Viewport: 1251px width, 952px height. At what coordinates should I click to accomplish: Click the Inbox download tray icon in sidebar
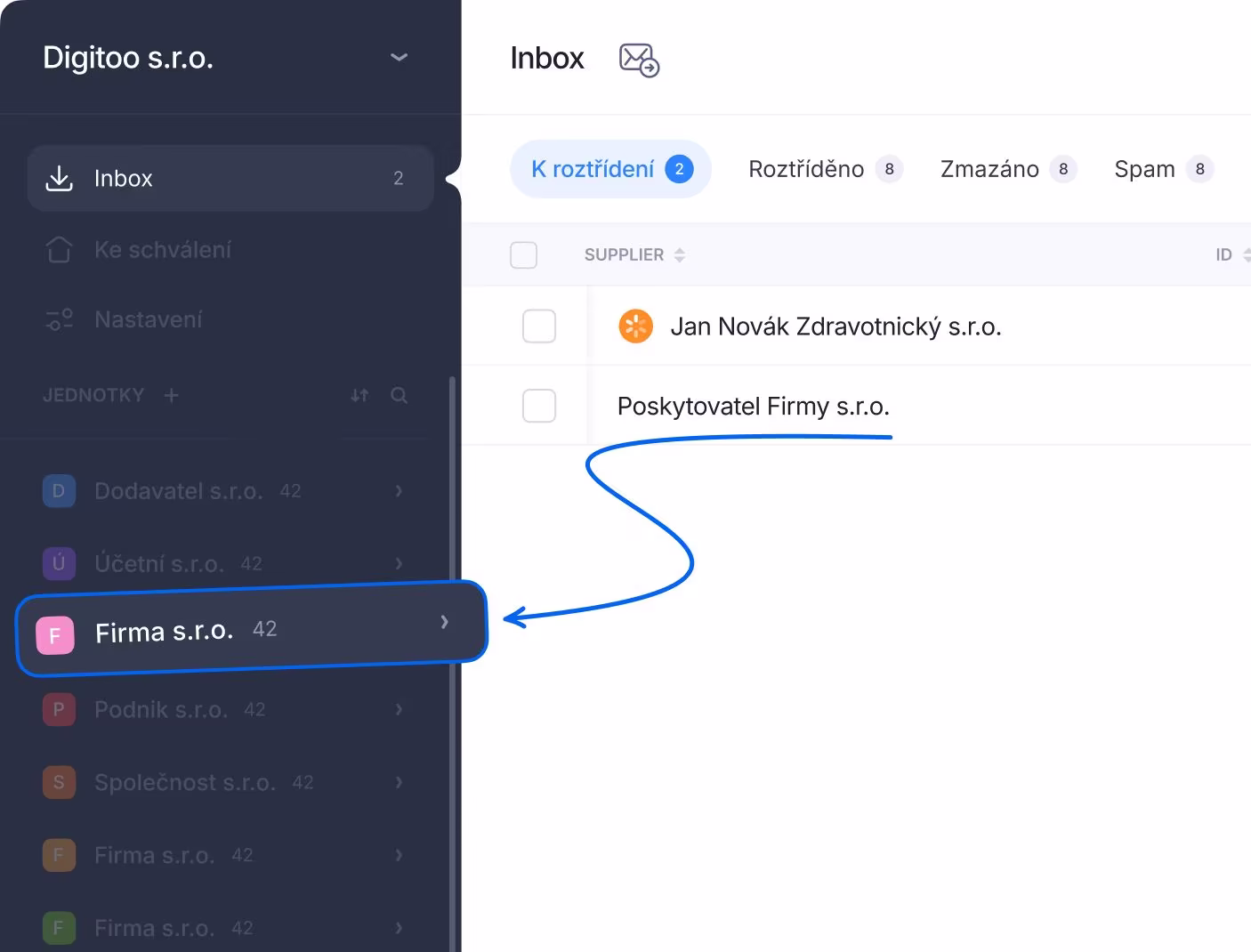tap(59, 178)
